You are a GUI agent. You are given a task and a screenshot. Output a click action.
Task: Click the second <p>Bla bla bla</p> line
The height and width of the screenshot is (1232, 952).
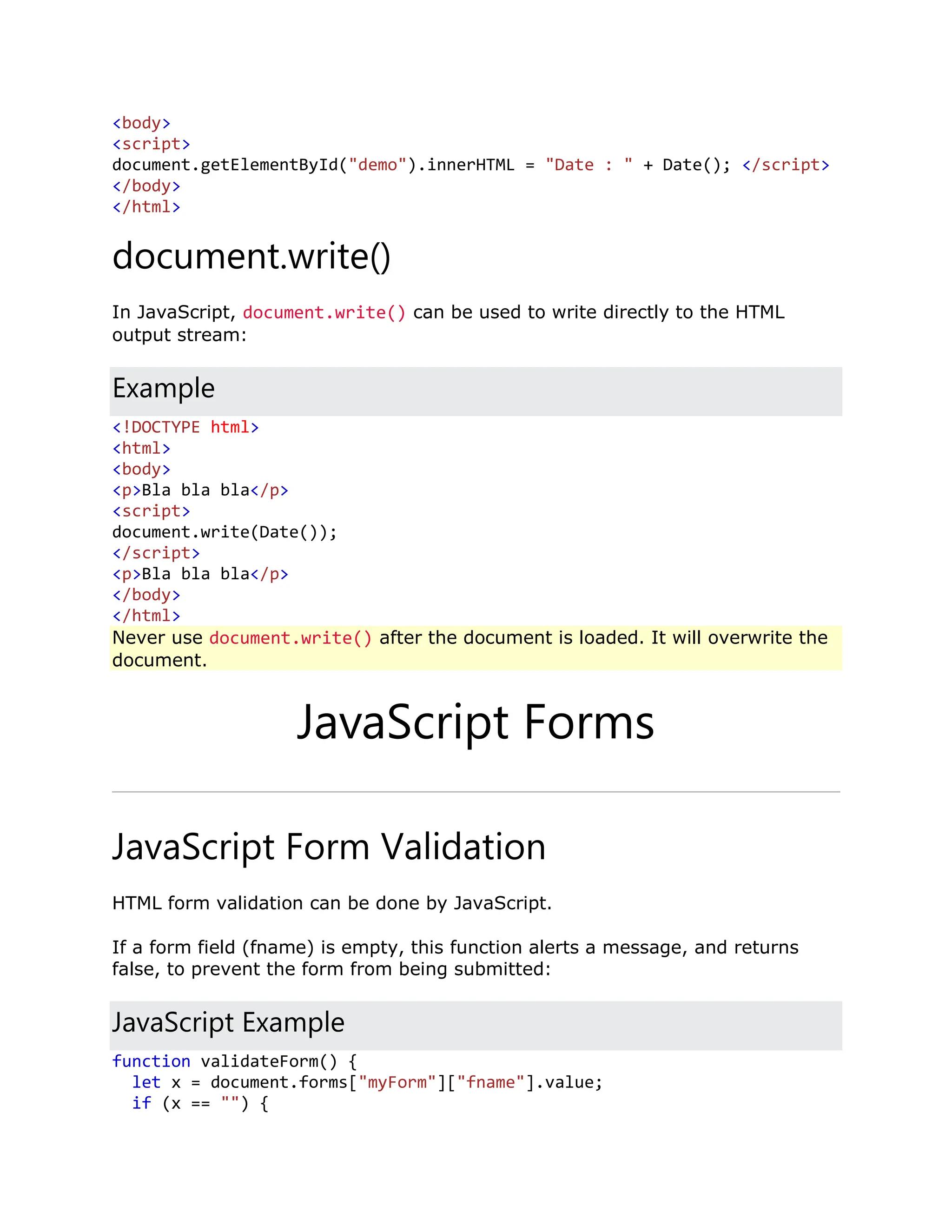[x=200, y=574]
